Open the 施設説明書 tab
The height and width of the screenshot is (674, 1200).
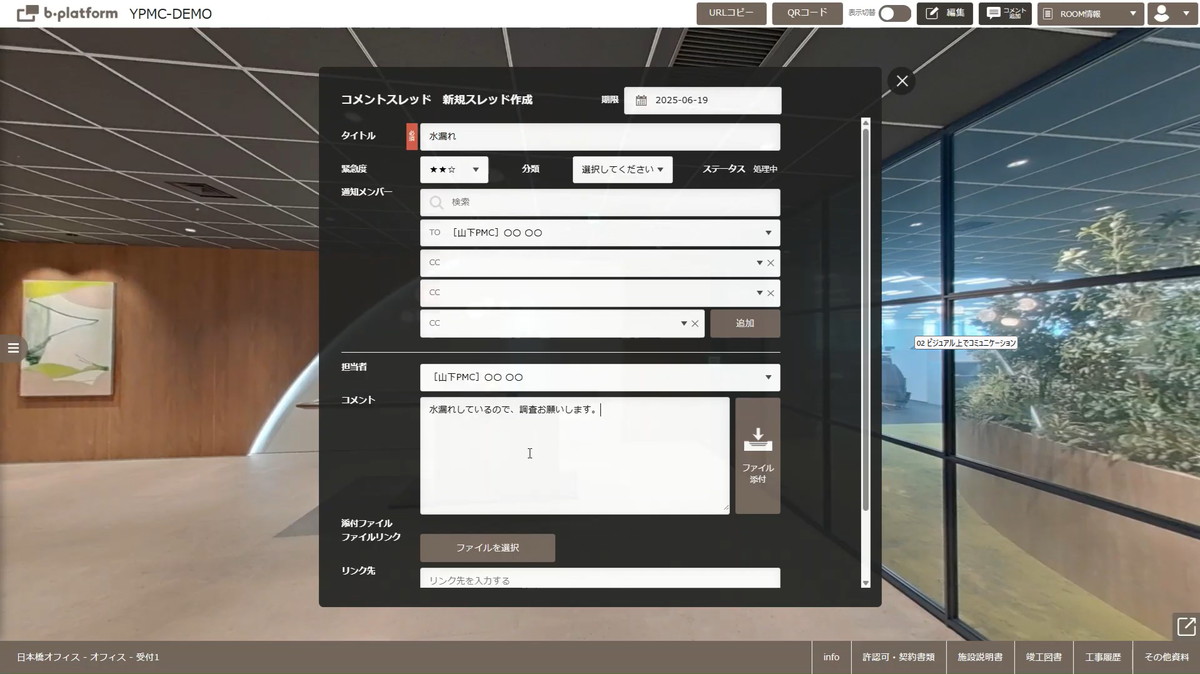[x=980, y=657]
